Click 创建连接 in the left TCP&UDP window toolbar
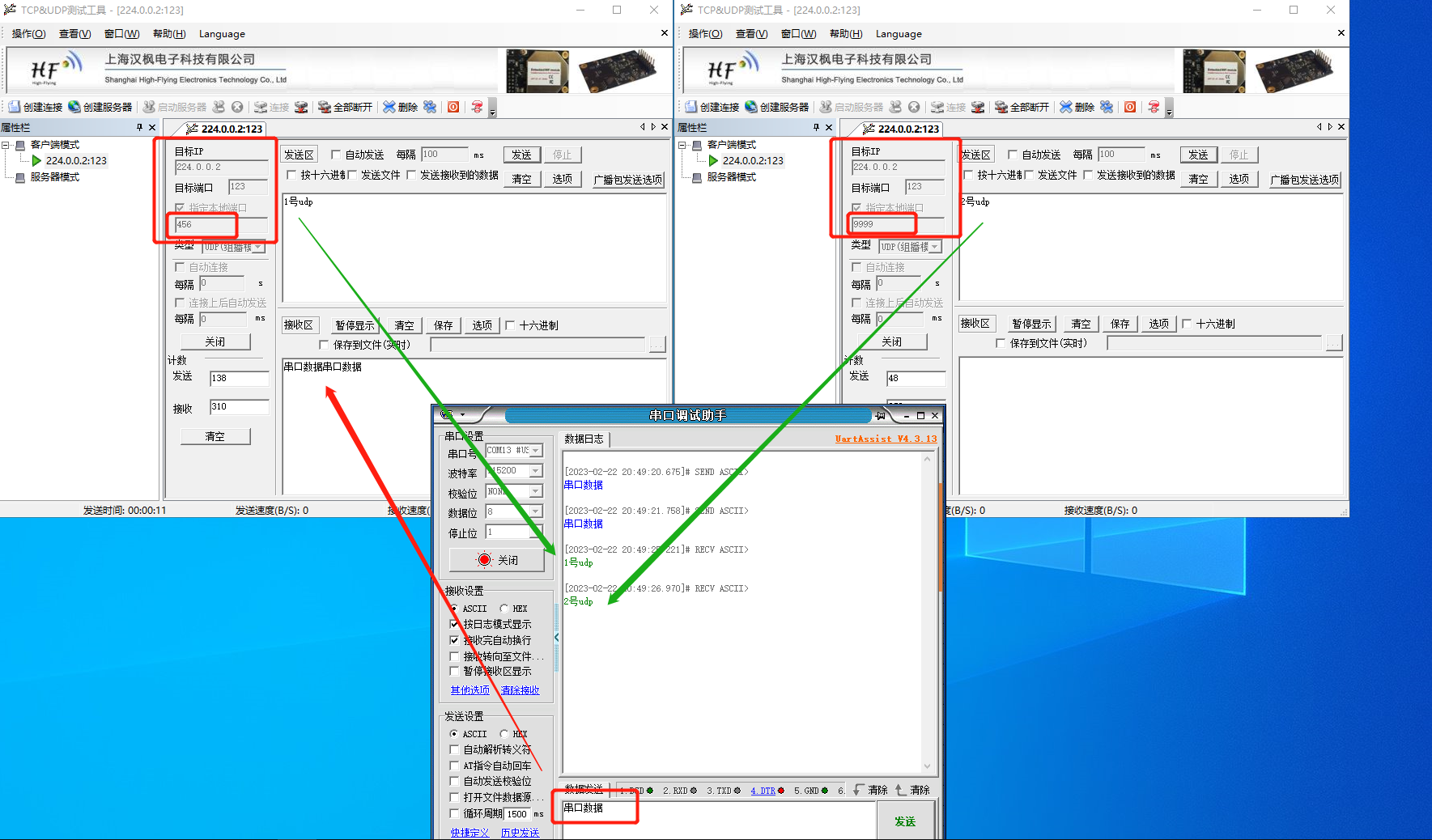Screen dimensions: 1432x840 (x=35, y=107)
